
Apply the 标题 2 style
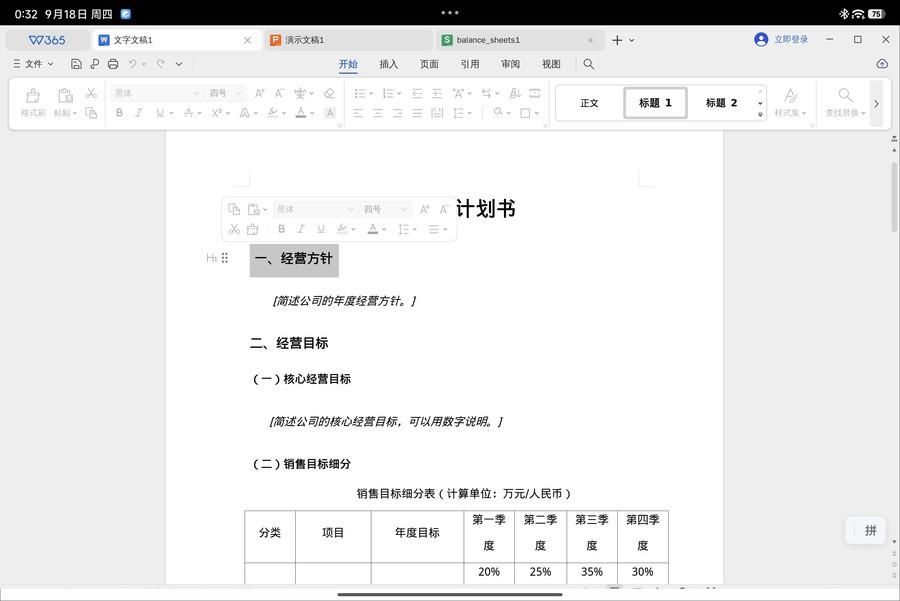(x=721, y=103)
